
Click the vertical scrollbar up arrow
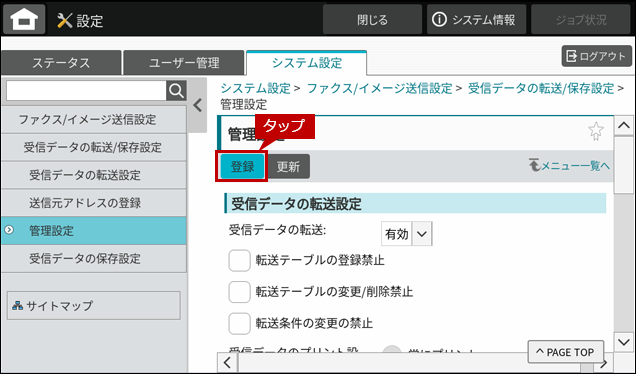[624, 126]
